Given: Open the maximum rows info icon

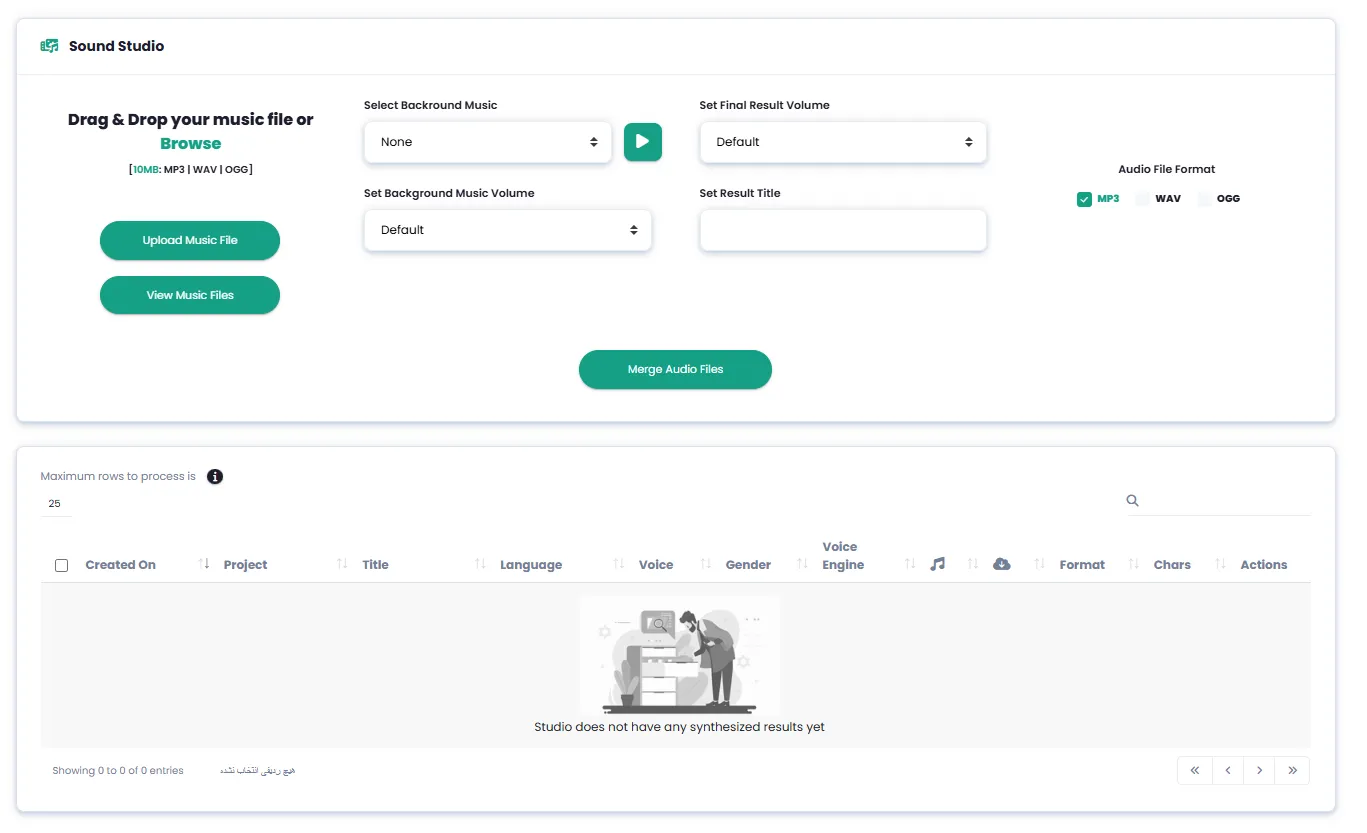Looking at the screenshot, I should pyautogui.click(x=215, y=477).
